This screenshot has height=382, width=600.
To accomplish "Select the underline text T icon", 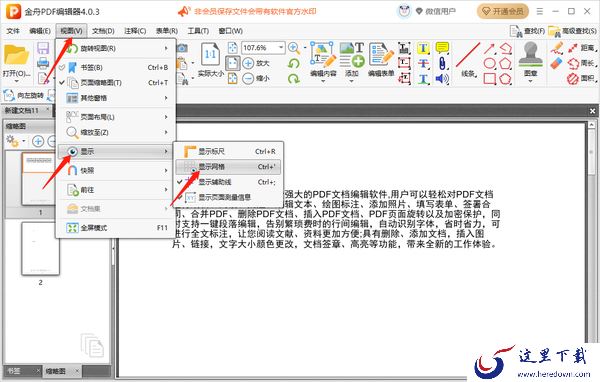I will [x=423, y=79].
